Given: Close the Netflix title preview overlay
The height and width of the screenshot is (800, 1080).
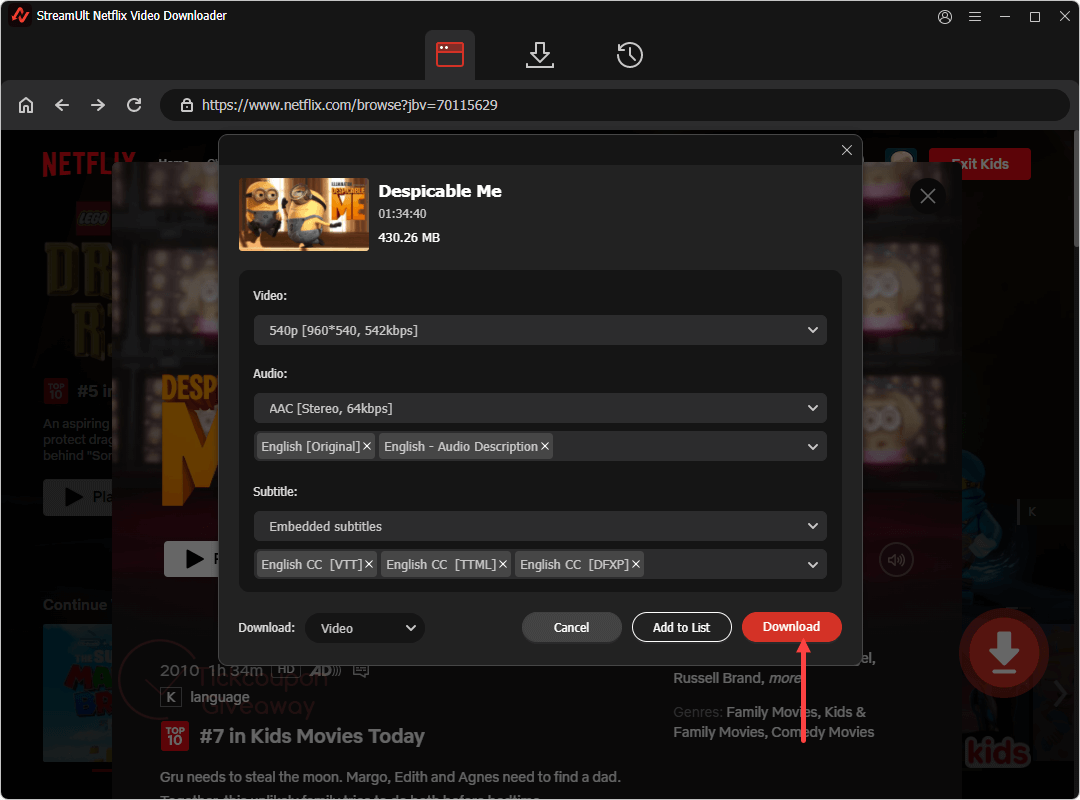Looking at the screenshot, I should pos(928,196).
